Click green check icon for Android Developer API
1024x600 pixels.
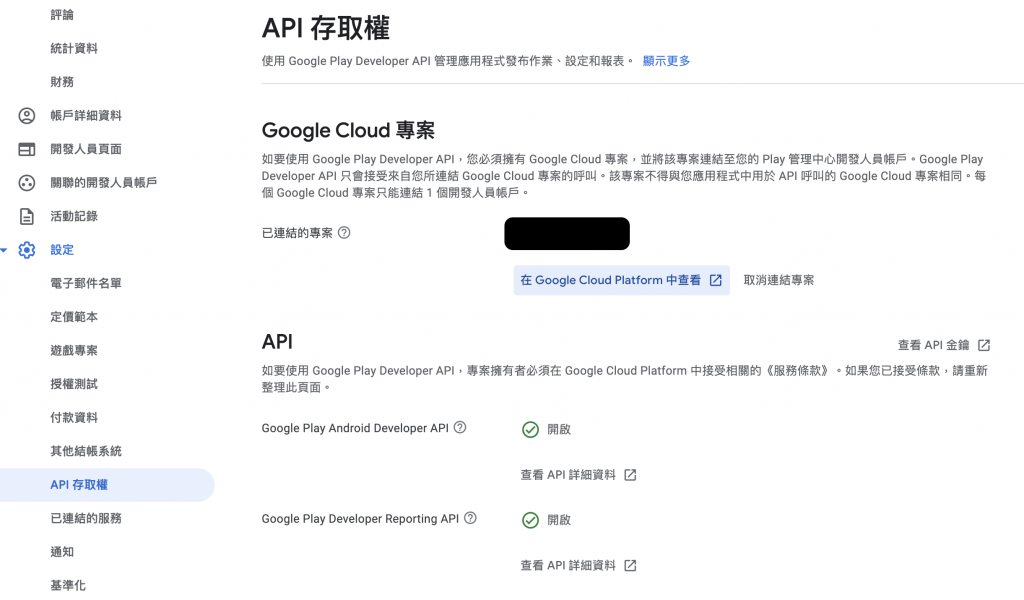point(530,430)
